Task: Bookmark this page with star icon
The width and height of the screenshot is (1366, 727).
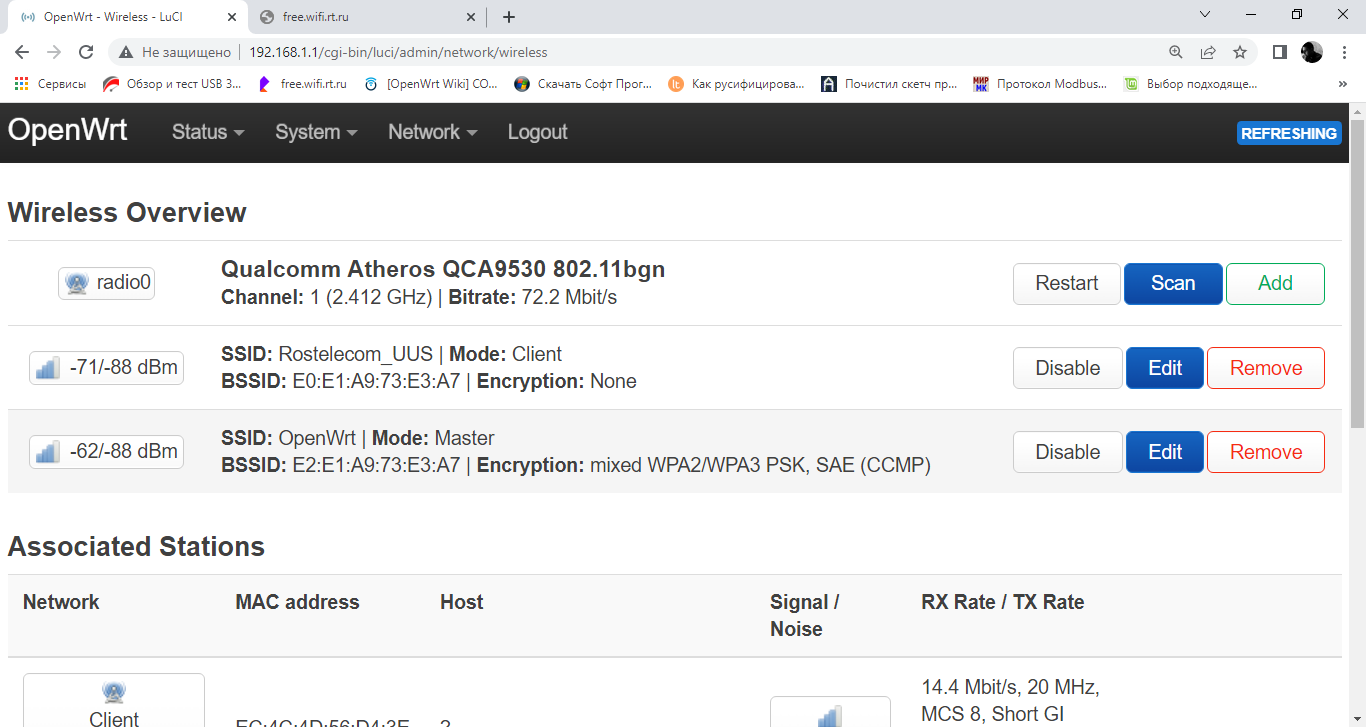Action: click(1240, 52)
